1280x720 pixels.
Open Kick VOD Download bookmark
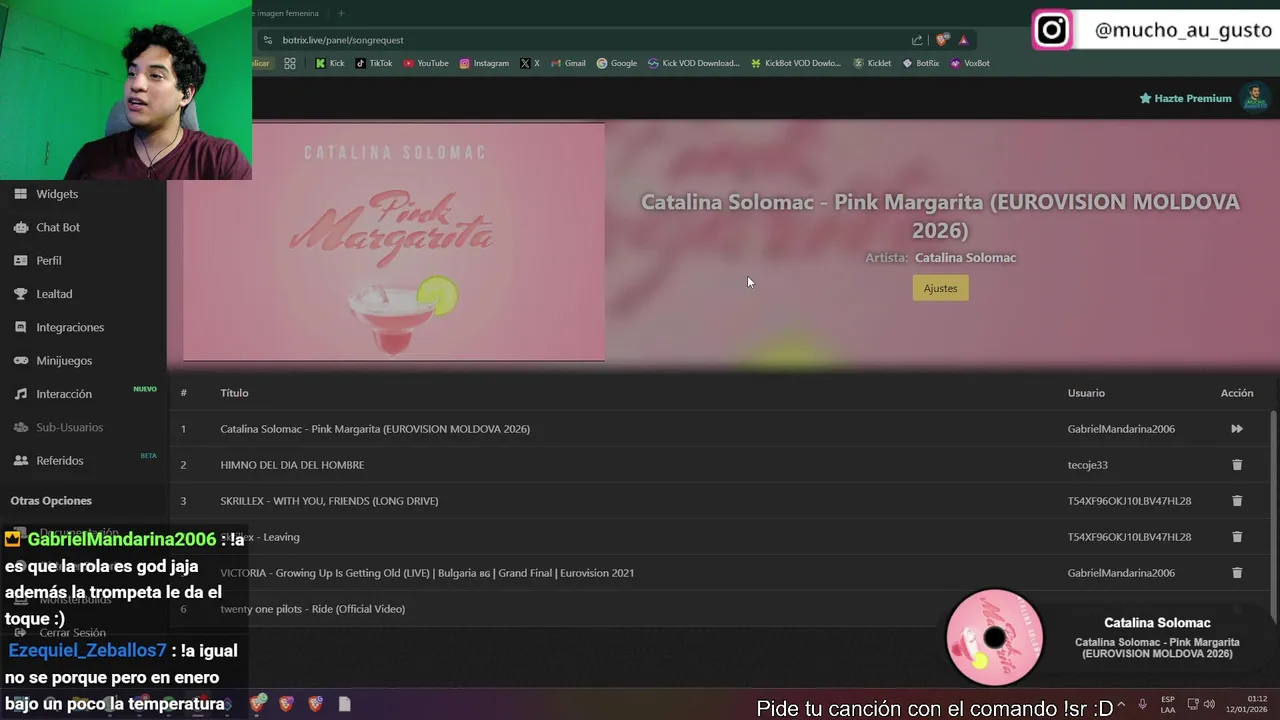tap(693, 63)
